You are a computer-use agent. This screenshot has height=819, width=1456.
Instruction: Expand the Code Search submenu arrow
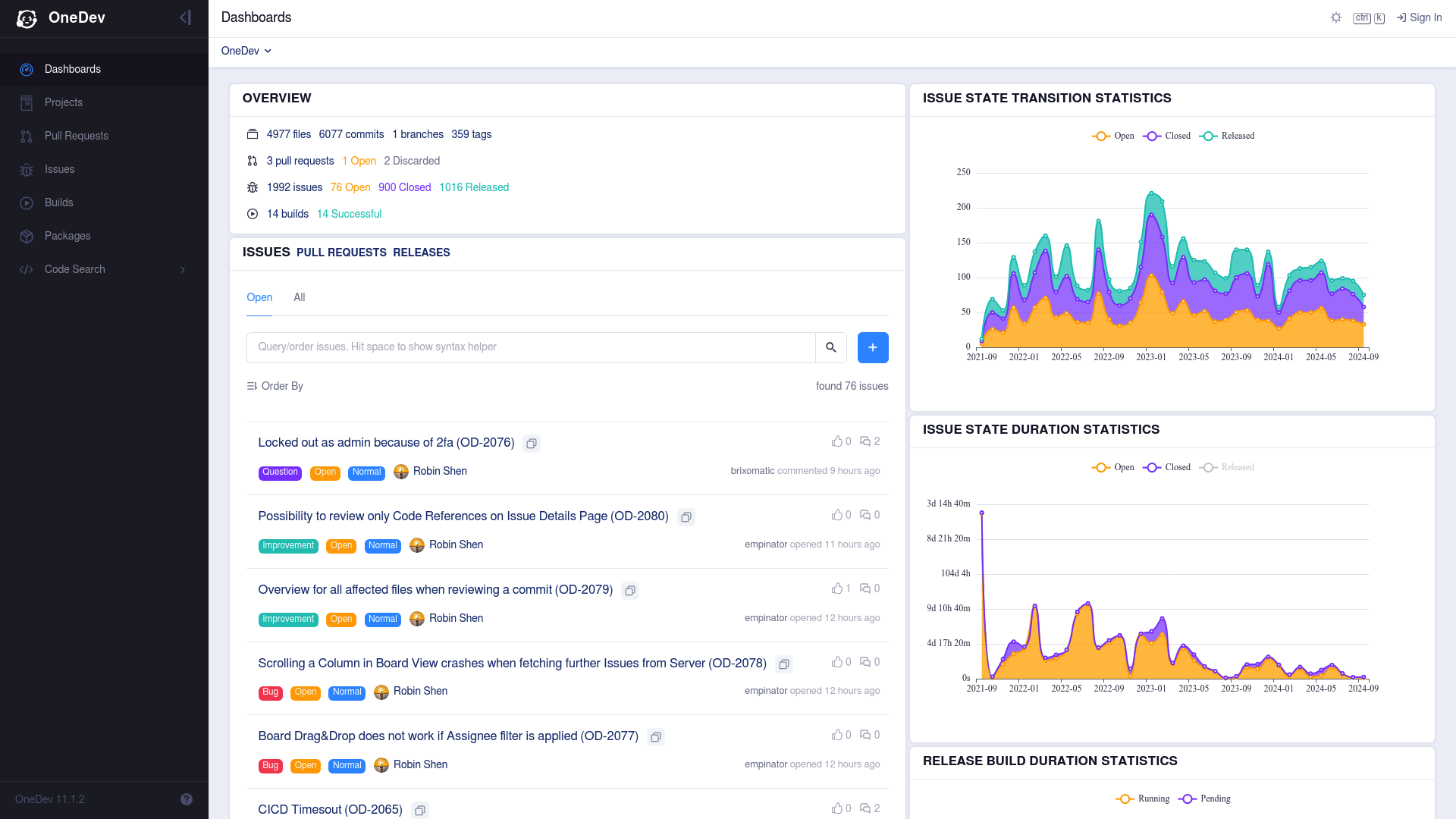(x=183, y=269)
